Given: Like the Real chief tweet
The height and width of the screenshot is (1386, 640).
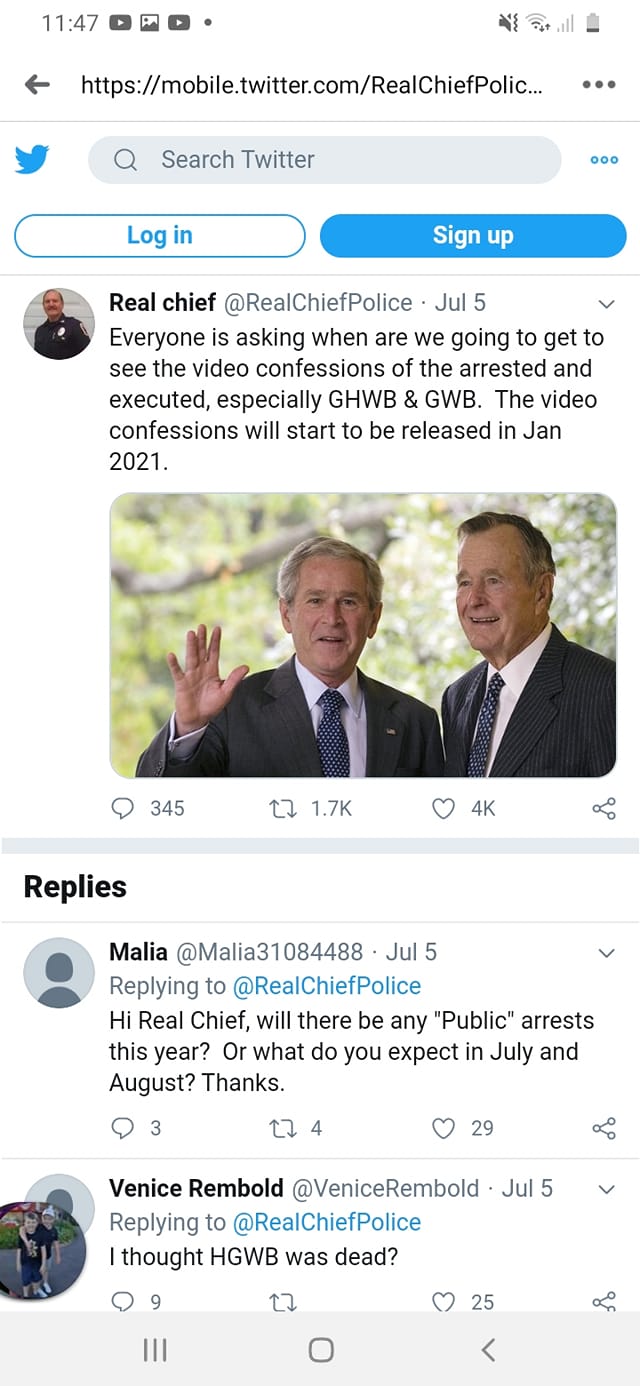Looking at the screenshot, I should [x=443, y=808].
